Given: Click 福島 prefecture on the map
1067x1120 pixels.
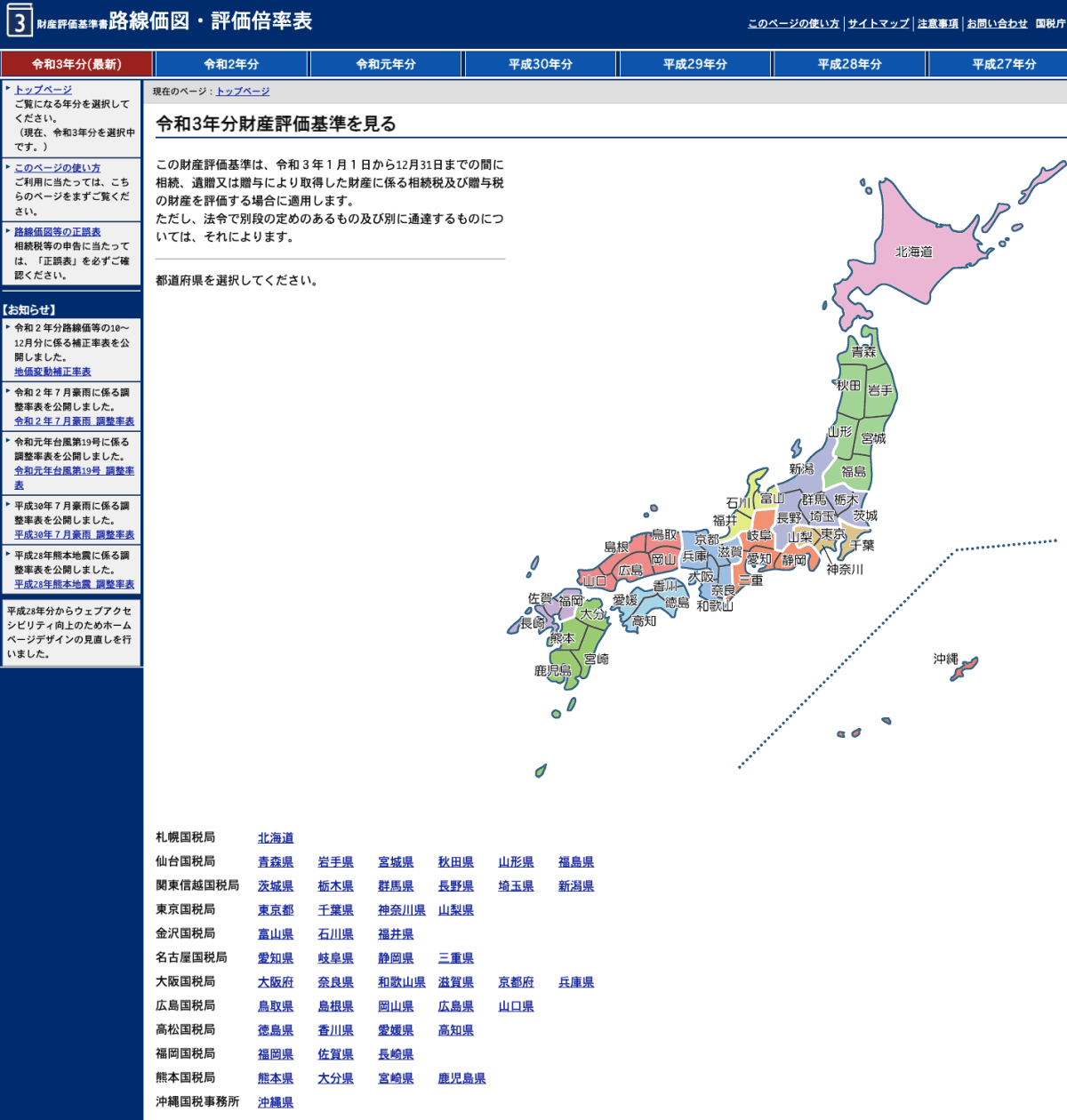Looking at the screenshot, I should click(x=854, y=471).
